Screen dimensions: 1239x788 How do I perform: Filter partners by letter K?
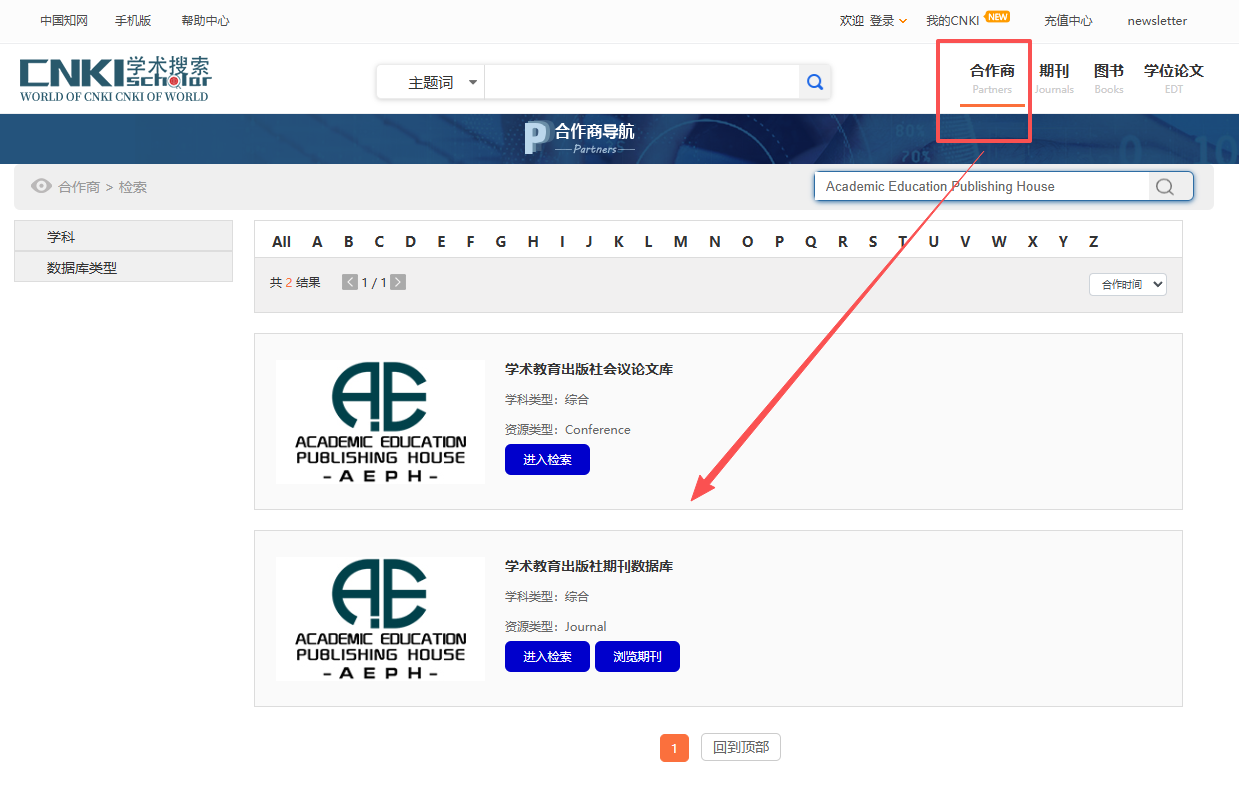[x=619, y=241]
